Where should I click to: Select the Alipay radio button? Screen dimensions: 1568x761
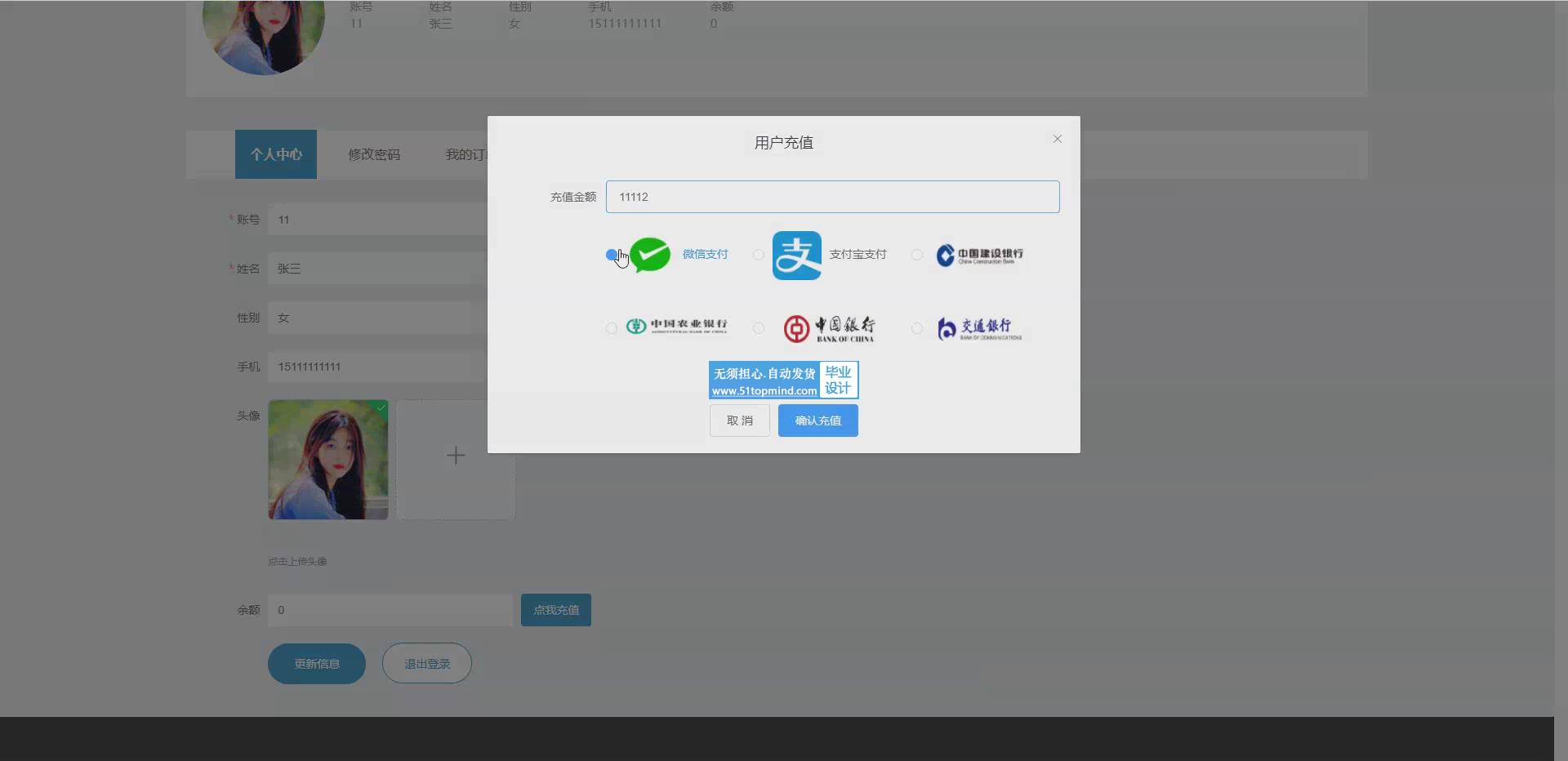[x=759, y=255]
